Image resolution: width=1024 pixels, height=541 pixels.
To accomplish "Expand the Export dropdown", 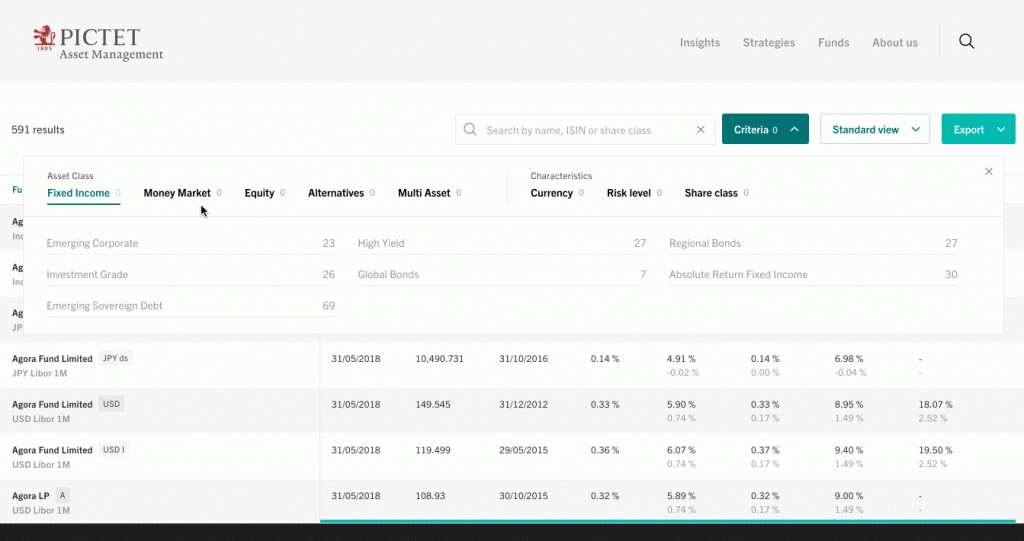I will tap(978, 129).
